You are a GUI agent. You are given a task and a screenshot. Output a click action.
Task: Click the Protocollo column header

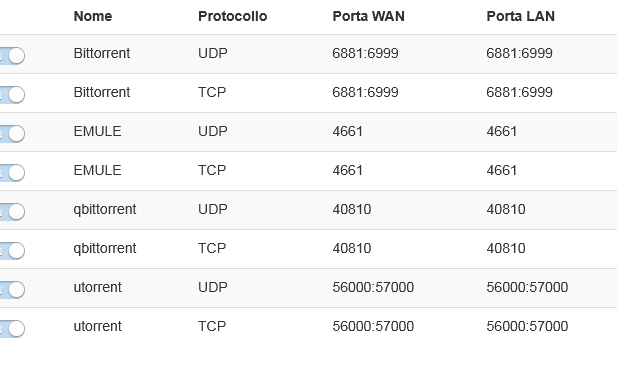click(x=233, y=16)
